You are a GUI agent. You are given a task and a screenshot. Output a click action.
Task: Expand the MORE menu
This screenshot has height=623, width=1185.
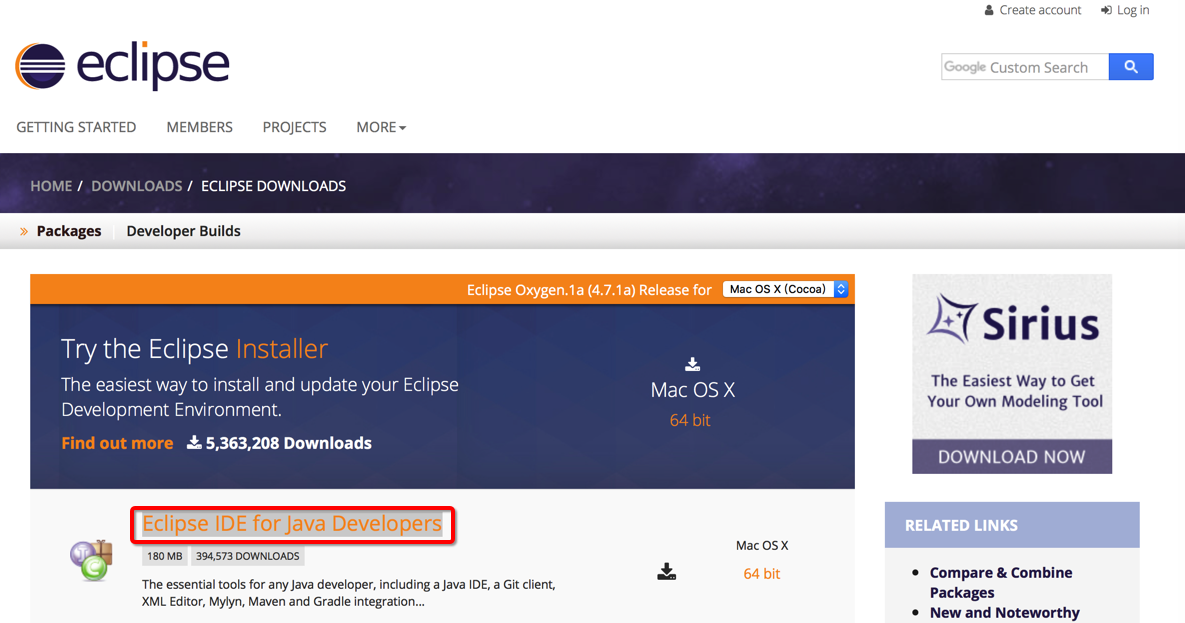pos(381,127)
